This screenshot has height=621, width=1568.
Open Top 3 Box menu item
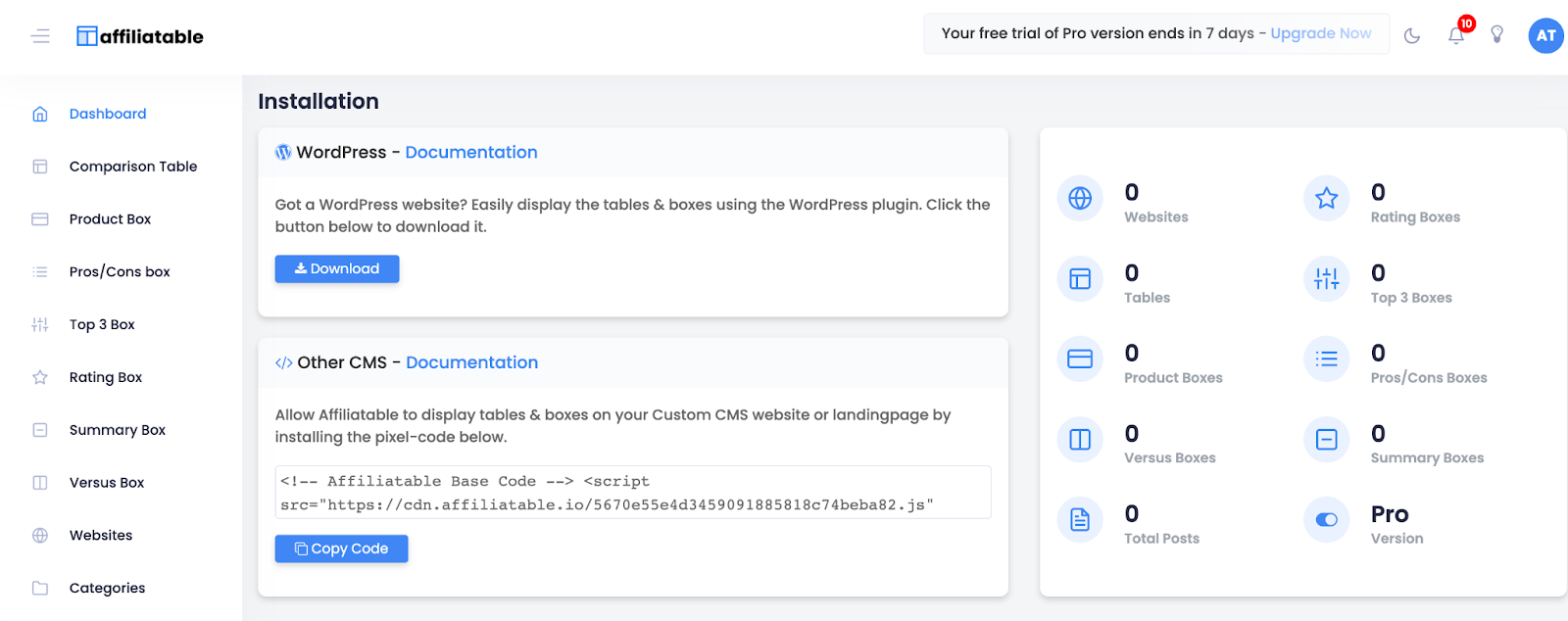(102, 324)
